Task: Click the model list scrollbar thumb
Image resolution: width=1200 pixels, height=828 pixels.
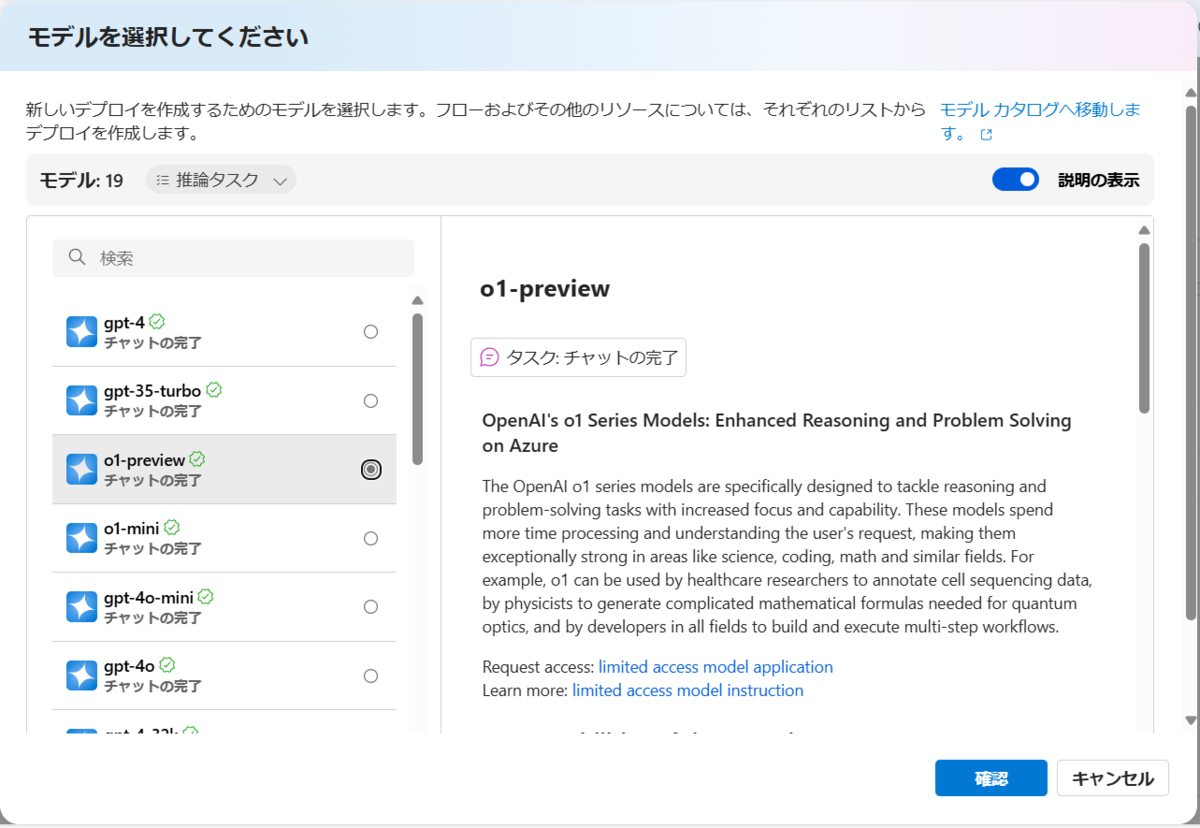Action: pos(418,389)
